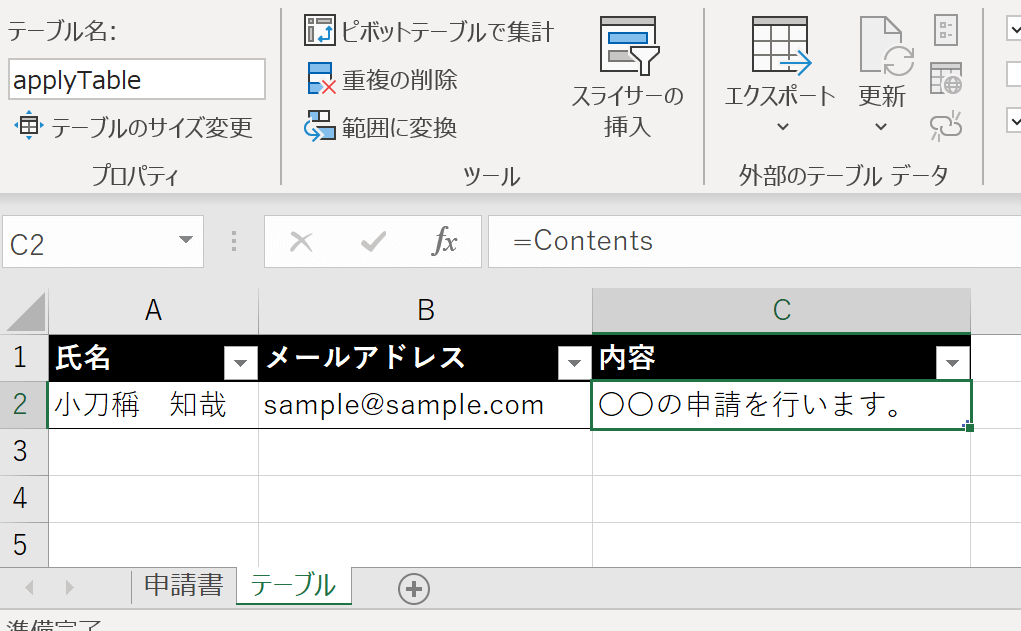Click the applyTable table name field

pos(136,80)
